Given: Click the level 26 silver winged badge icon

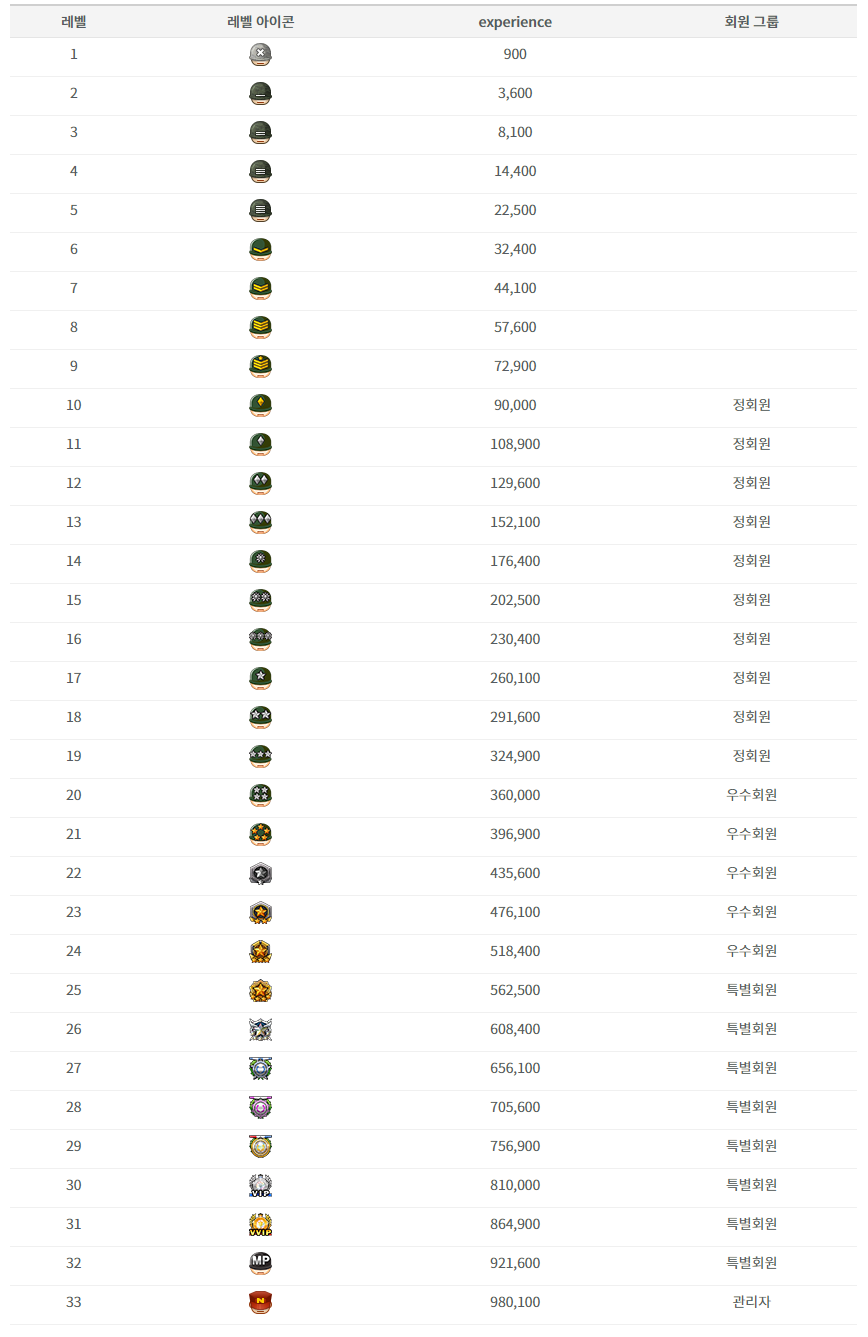Looking at the screenshot, I should click(261, 1030).
